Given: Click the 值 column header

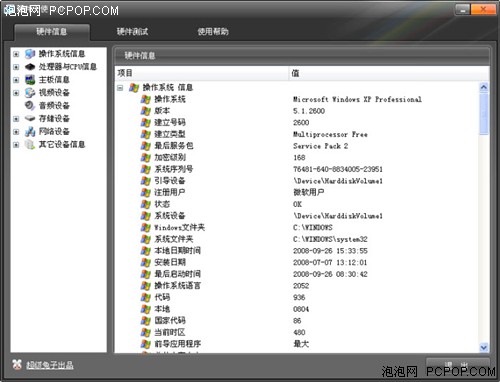Looking at the screenshot, I should [389, 73].
